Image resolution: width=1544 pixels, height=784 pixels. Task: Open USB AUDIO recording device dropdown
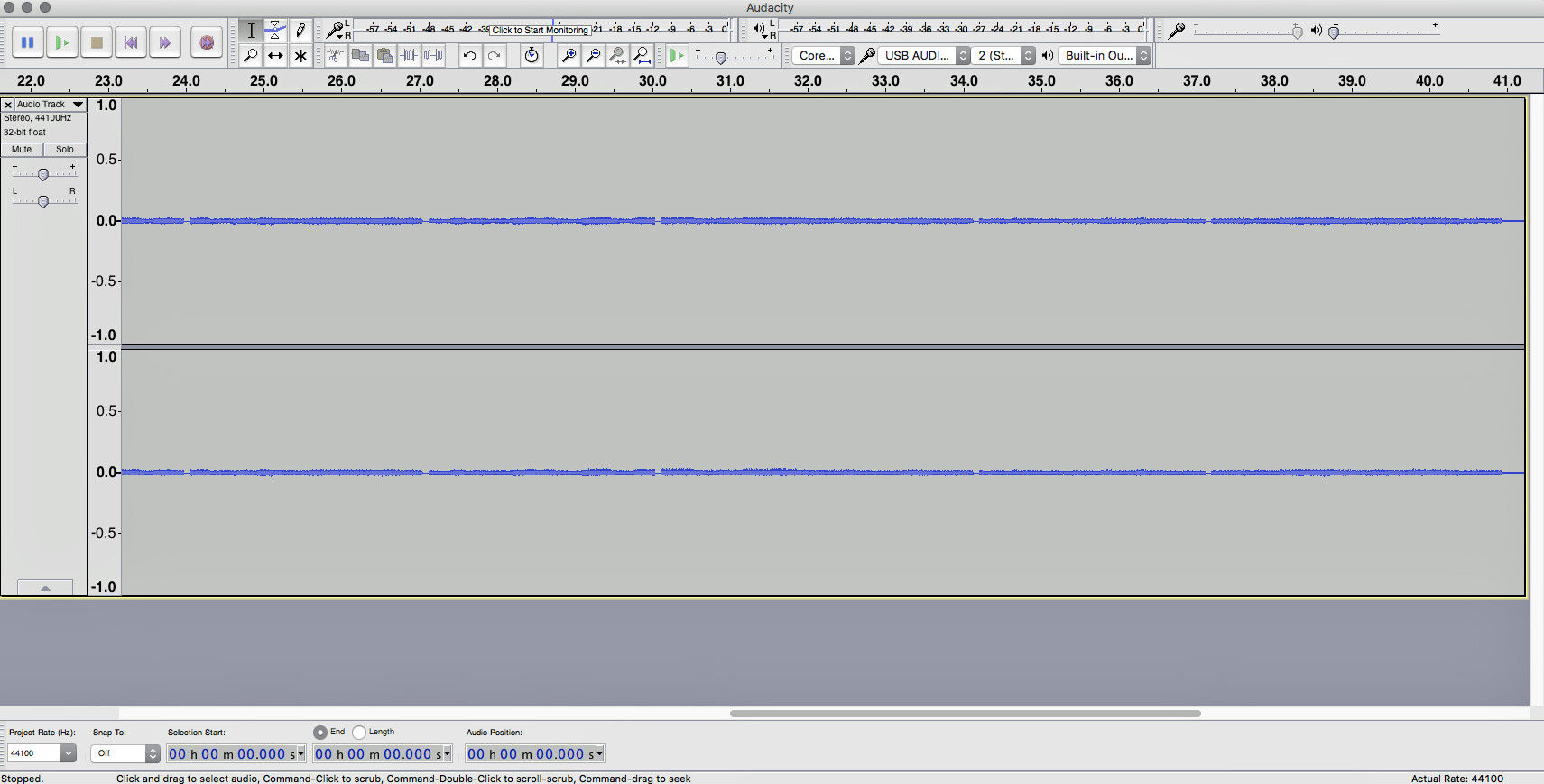924,56
